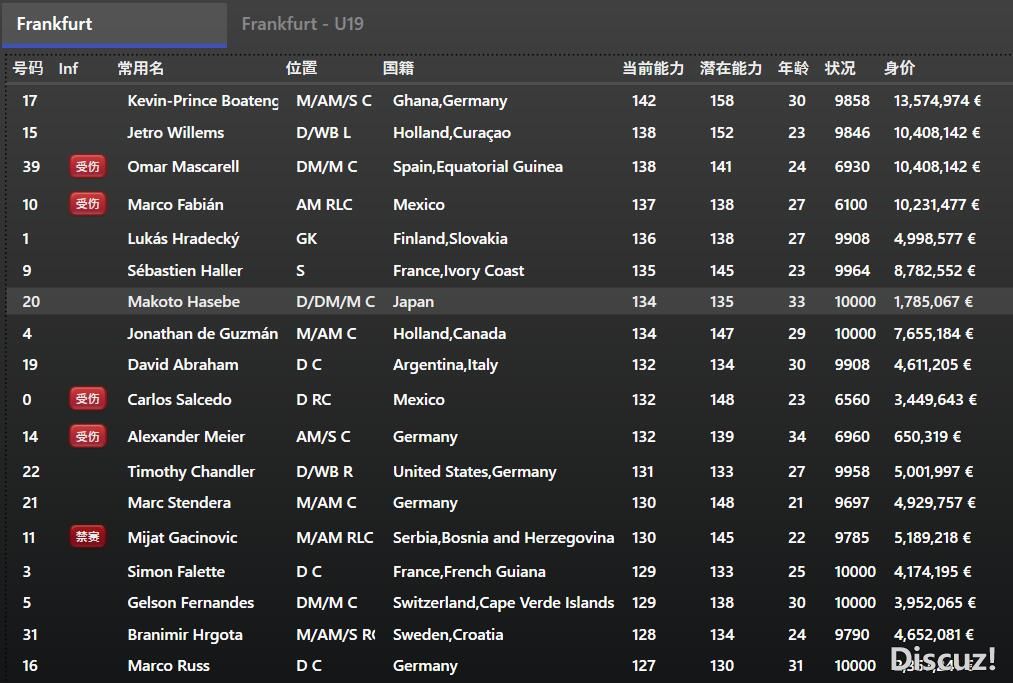Select player Marco Russ
Image resolution: width=1013 pixels, height=683 pixels.
click(169, 666)
